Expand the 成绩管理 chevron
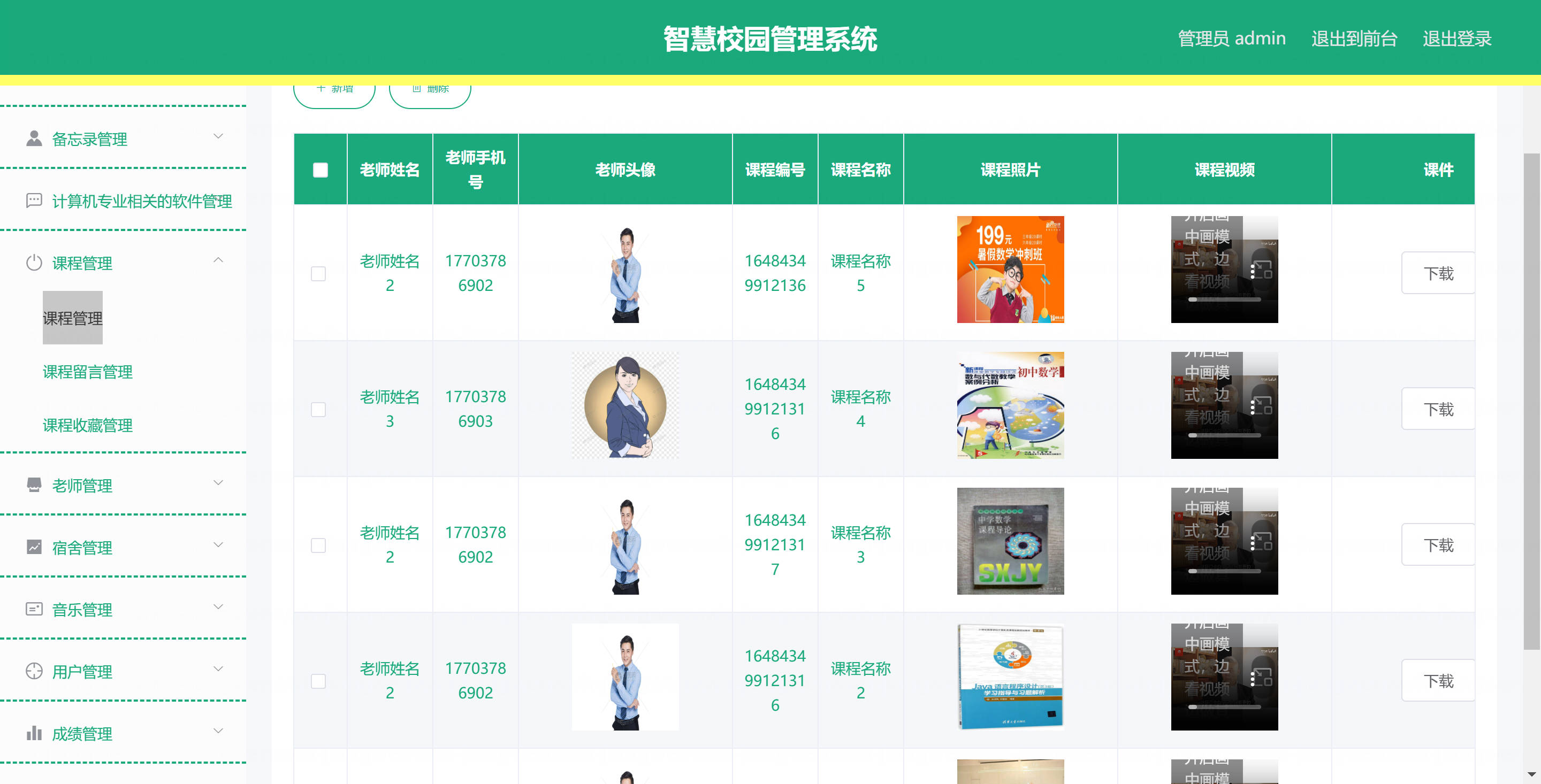 click(218, 731)
